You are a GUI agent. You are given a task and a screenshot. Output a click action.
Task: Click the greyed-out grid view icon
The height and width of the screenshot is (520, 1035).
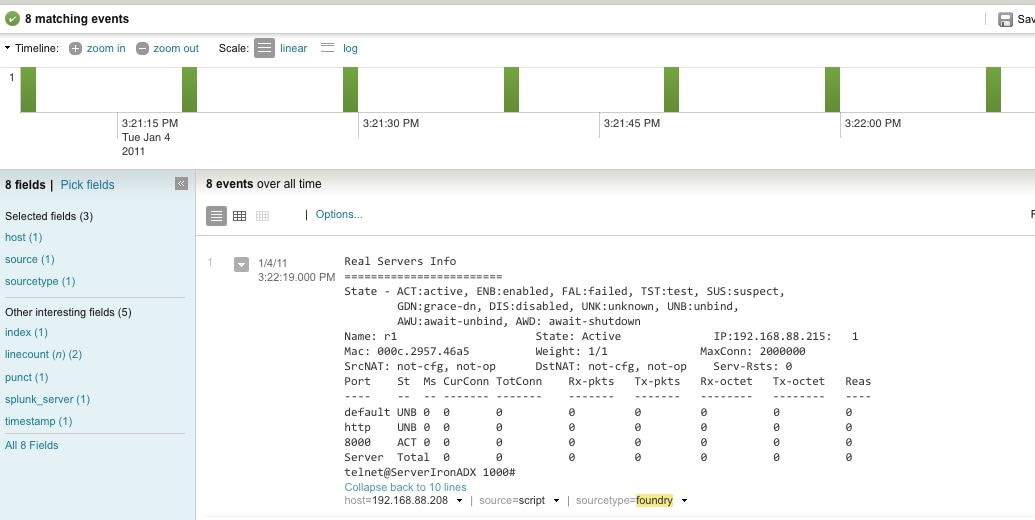click(x=262, y=216)
